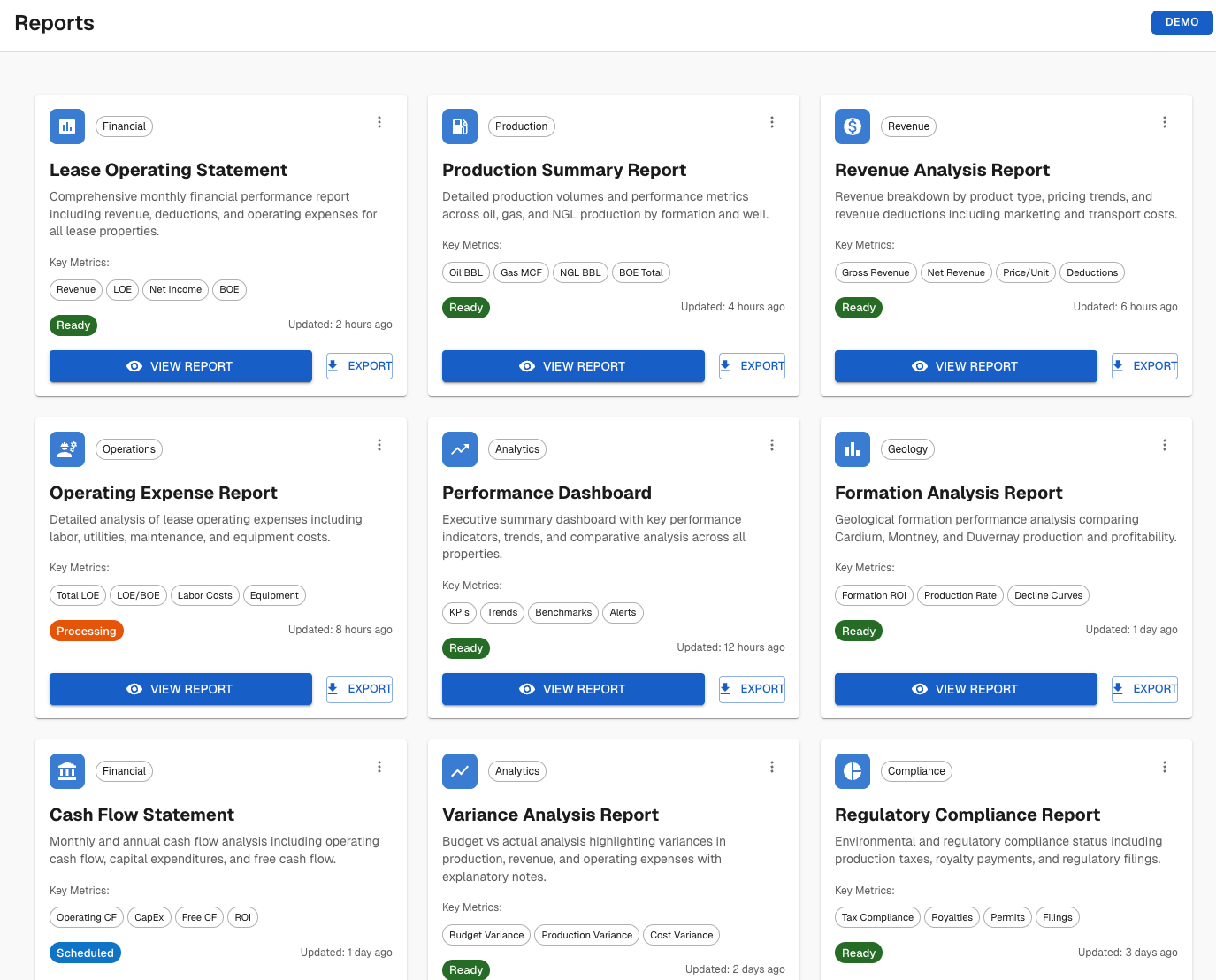Screen dimensions: 1216x980
Task: View the Formation Analysis Report
Action: click(x=965, y=688)
